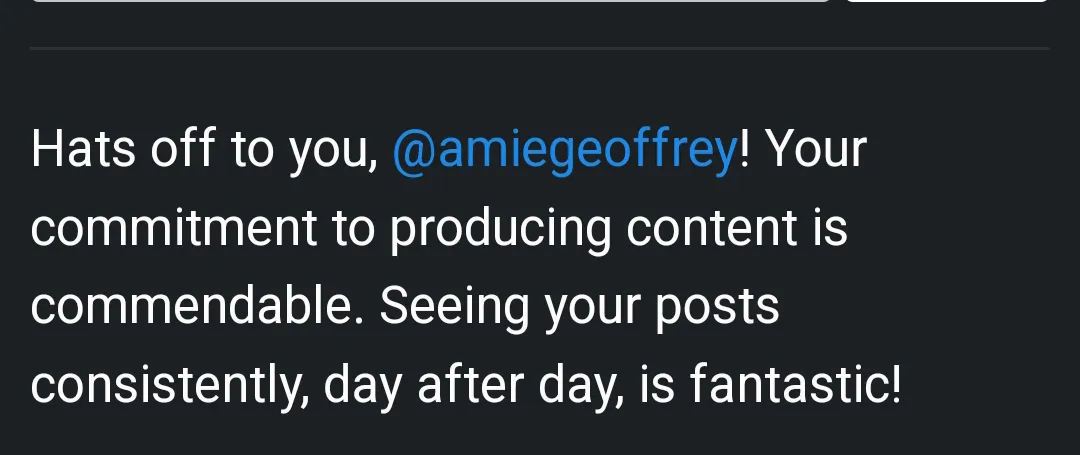Click the white button edge at top right
The image size is (1080, 455).
947,1
